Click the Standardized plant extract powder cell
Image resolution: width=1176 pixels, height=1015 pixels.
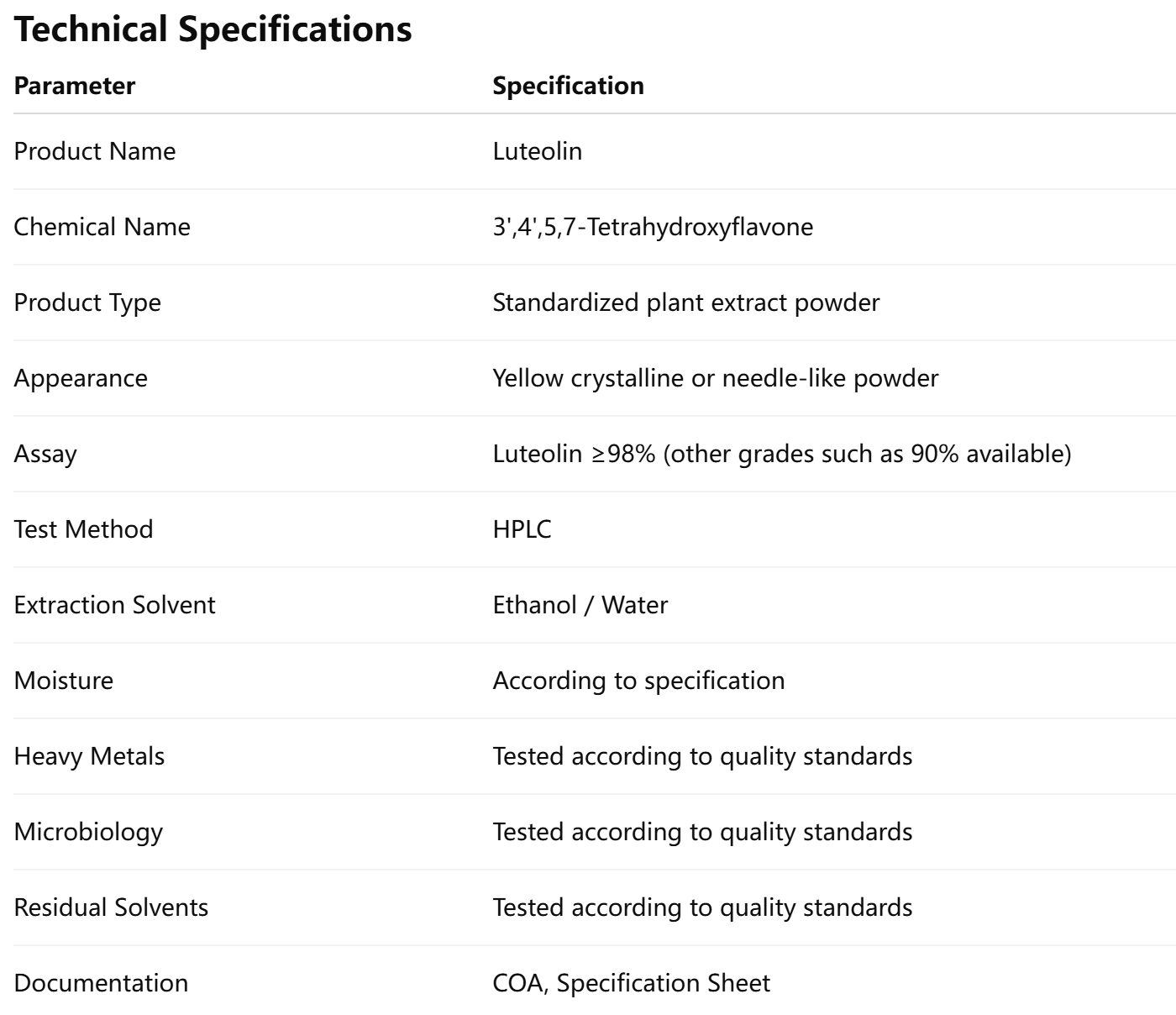[x=685, y=302]
